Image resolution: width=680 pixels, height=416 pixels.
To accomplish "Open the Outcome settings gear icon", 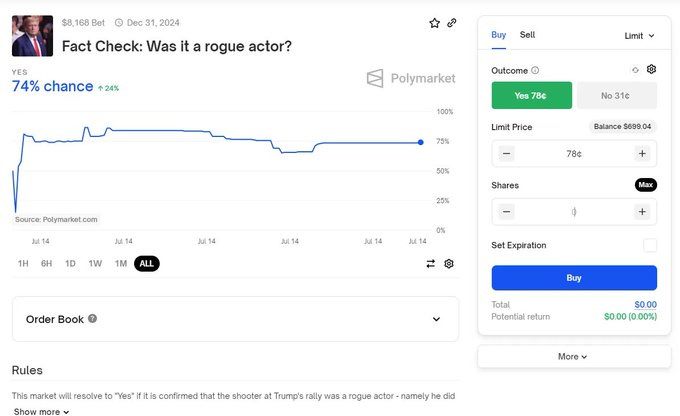I will click(651, 70).
